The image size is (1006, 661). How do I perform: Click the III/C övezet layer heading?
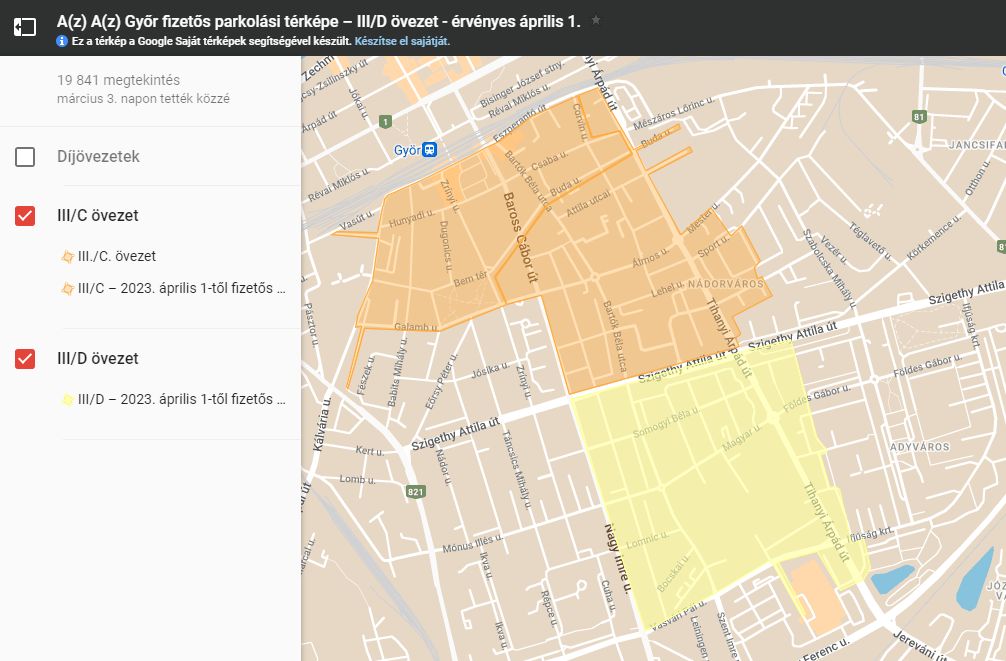coord(98,216)
